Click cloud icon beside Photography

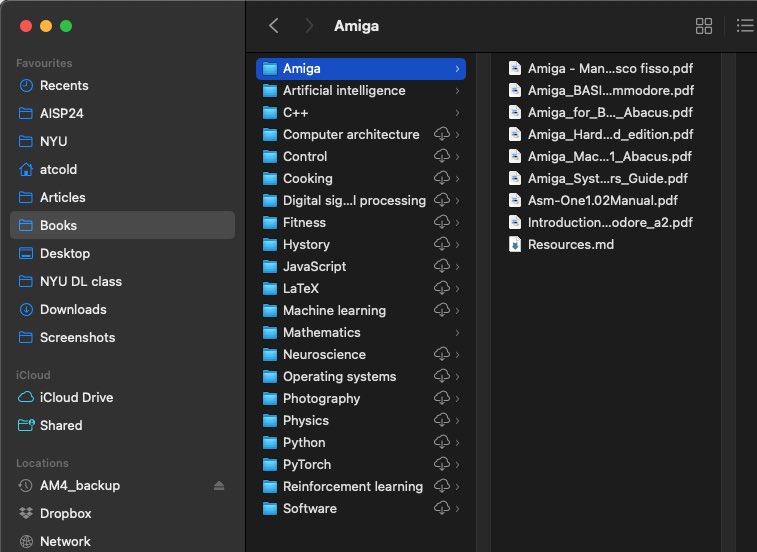pyautogui.click(x=442, y=397)
